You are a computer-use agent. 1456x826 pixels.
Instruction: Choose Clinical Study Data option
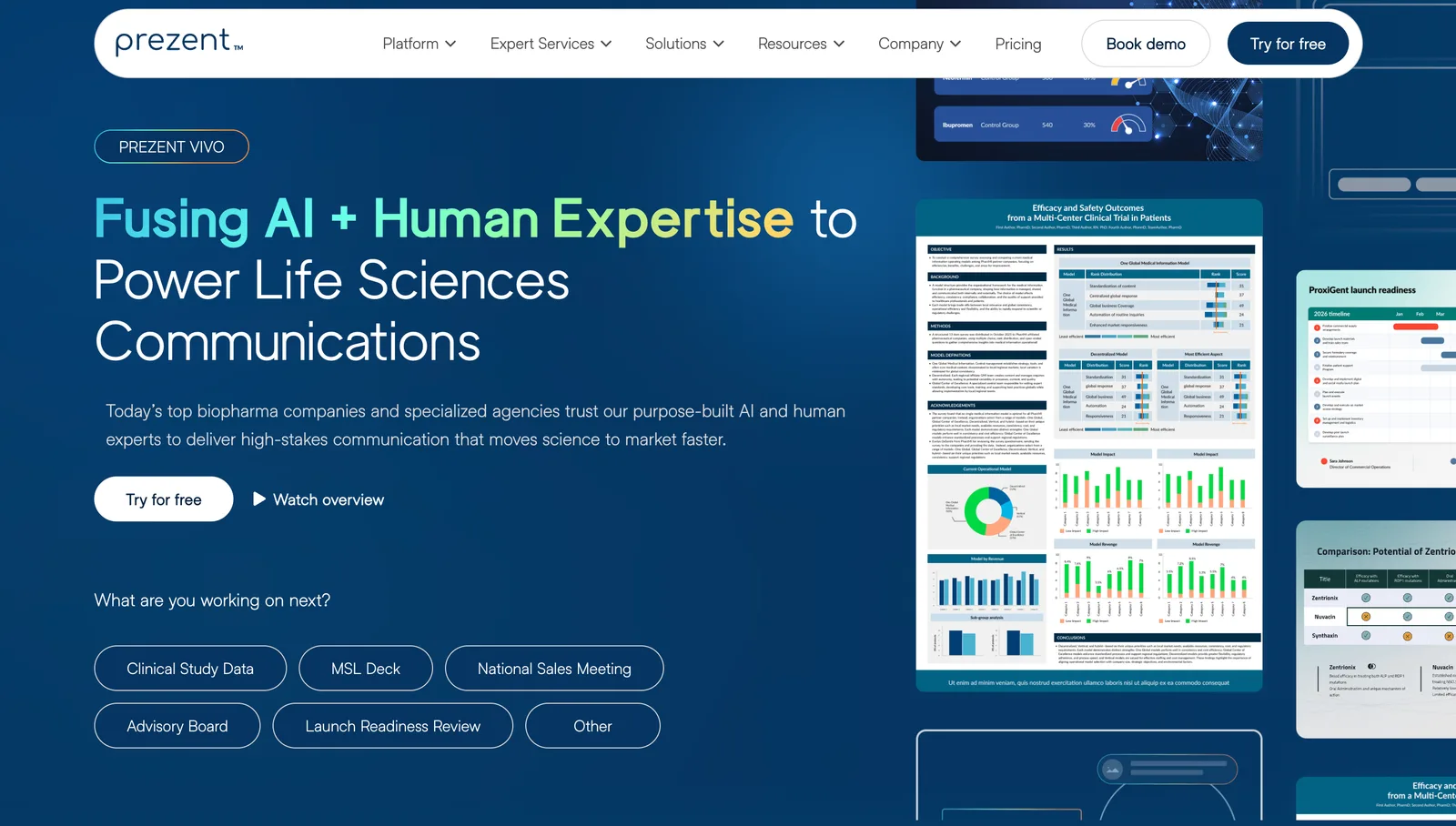[190, 669]
